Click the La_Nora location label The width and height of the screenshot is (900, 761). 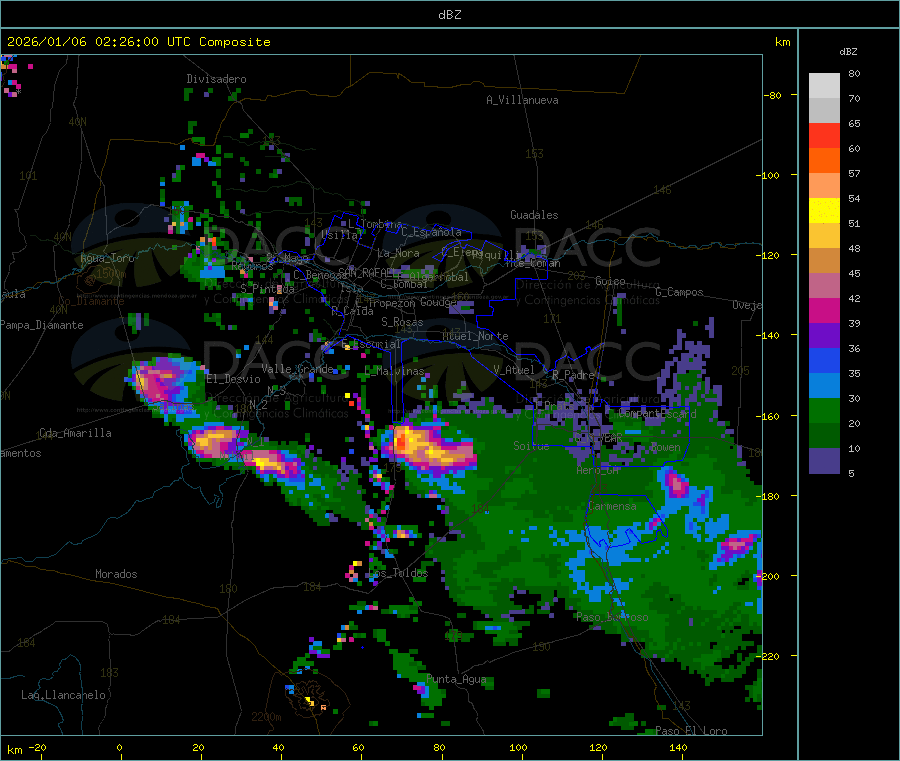point(398,253)
